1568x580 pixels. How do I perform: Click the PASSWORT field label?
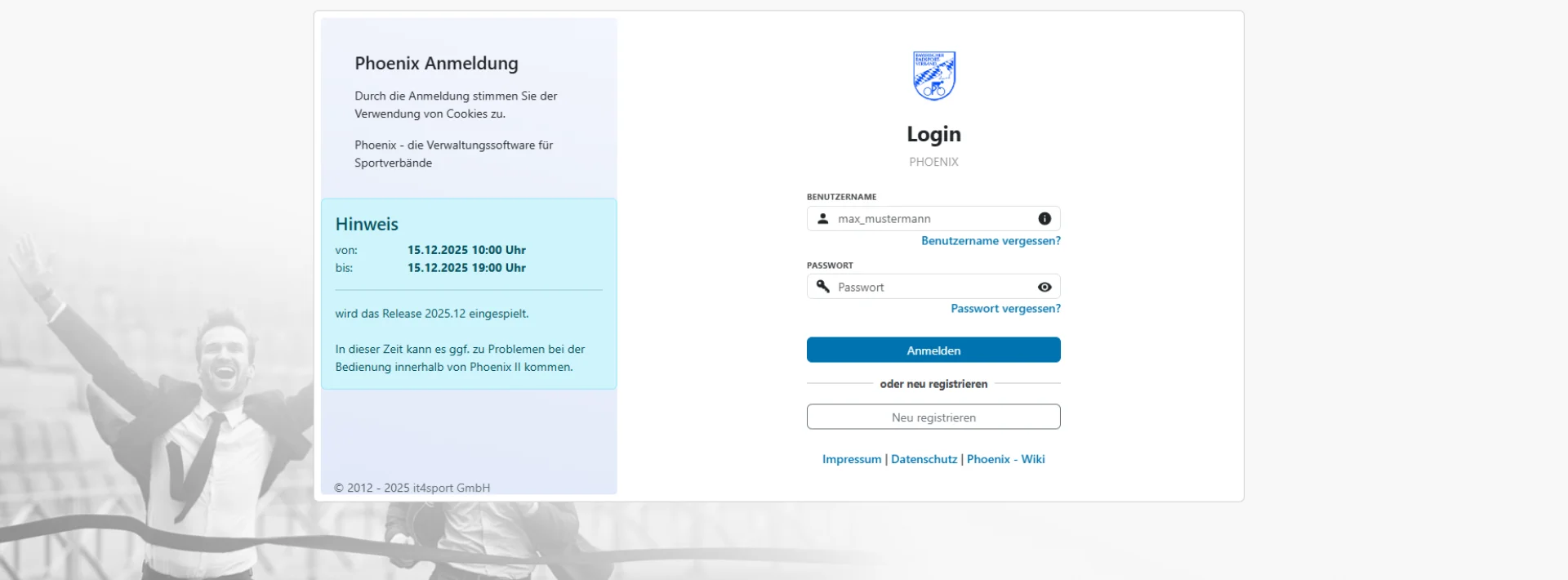coord(830,265)
